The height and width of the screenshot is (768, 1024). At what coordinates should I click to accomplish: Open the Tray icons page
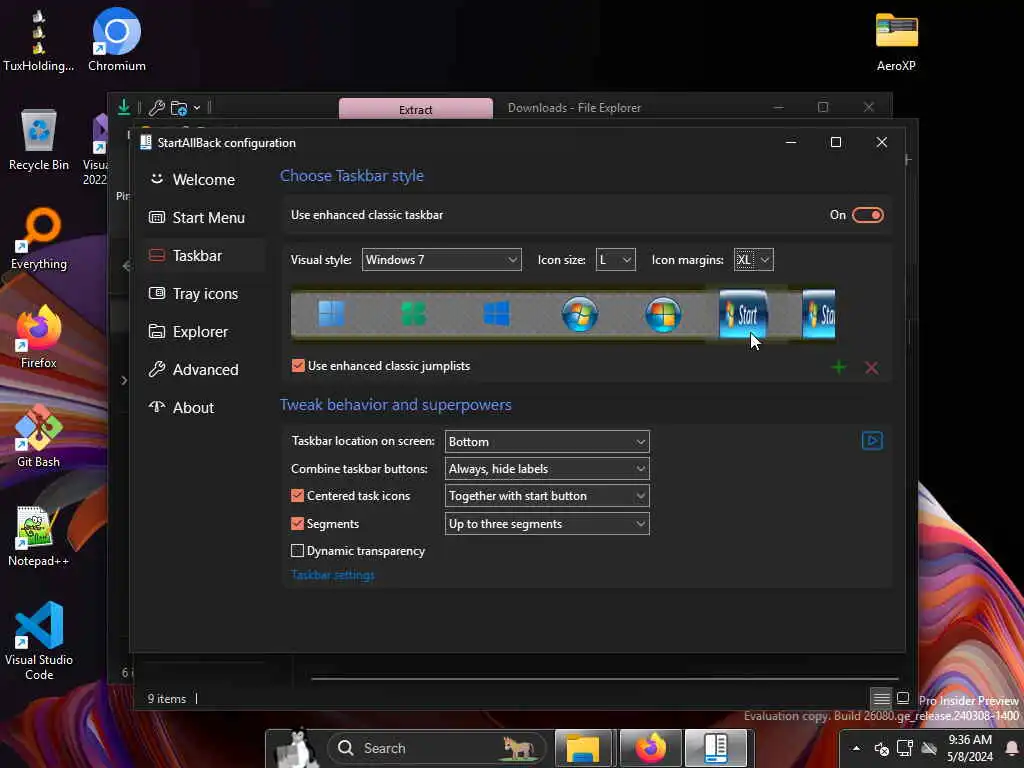[x=204, y=294]
